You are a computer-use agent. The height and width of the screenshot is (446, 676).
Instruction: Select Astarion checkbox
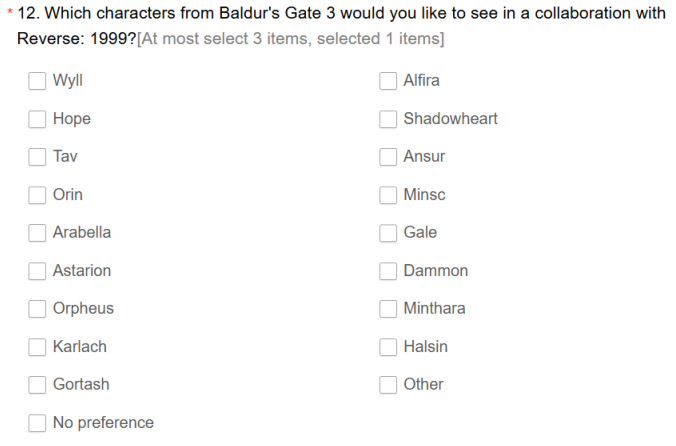(x=38, y=271)
